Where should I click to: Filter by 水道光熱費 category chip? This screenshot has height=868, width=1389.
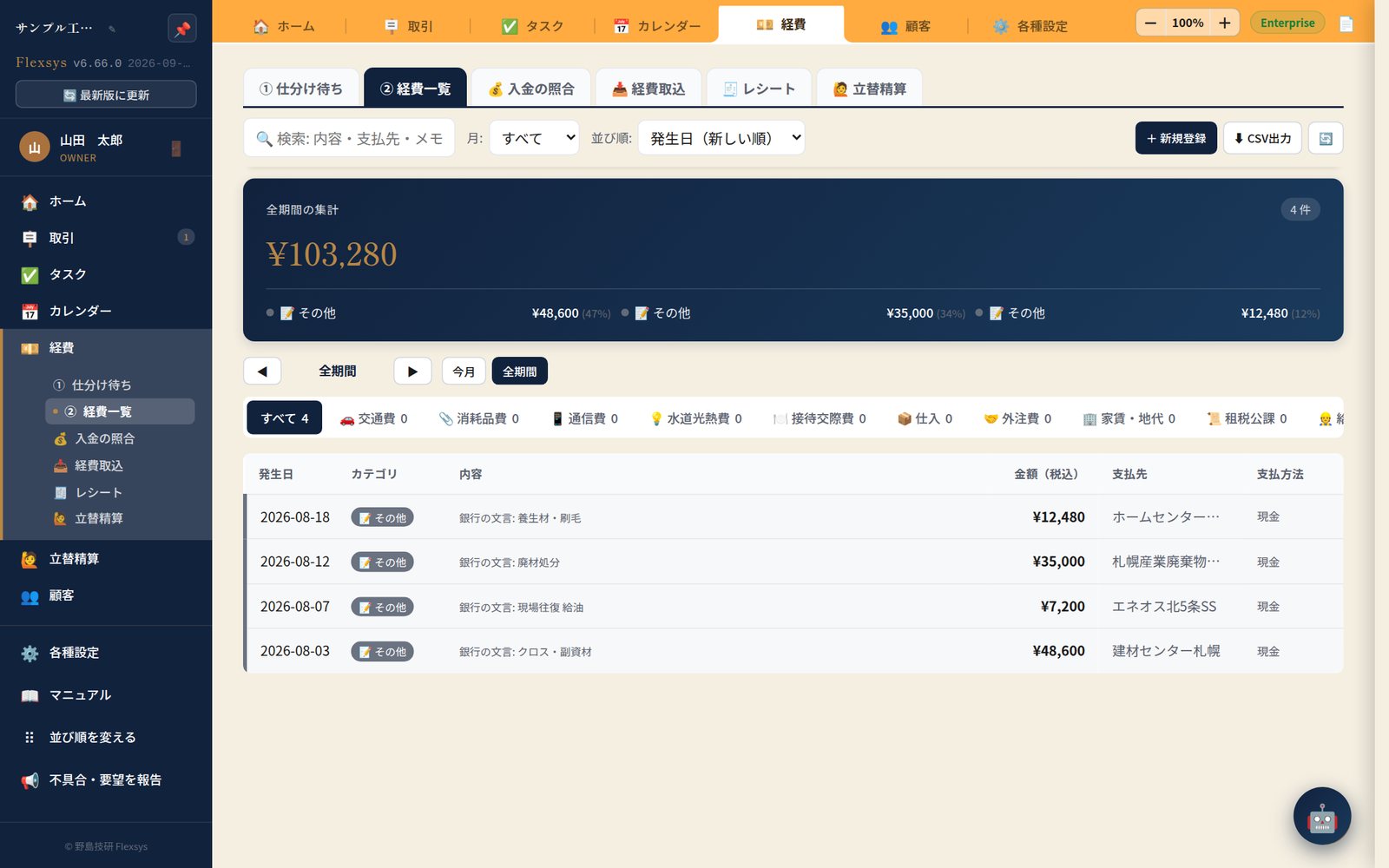(695, 418)
